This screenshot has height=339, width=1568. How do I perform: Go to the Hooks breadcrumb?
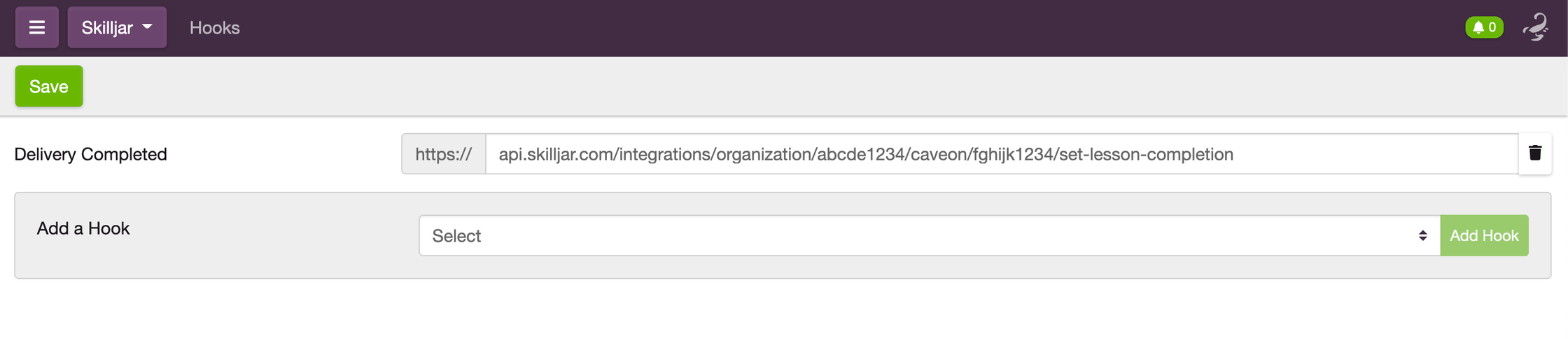[x=215, y=27]
